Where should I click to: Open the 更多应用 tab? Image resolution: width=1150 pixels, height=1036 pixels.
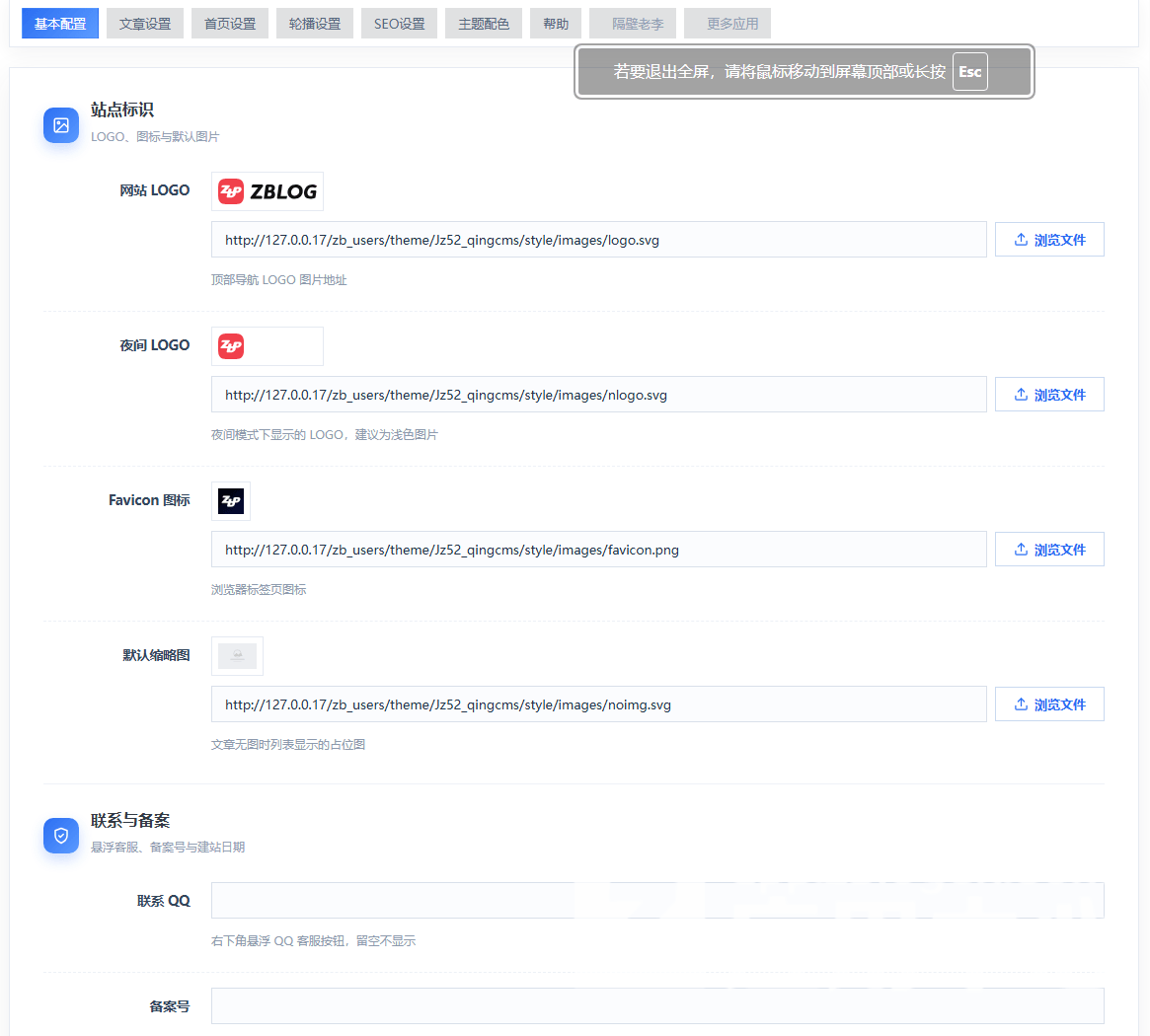click(x=728, y=24)
